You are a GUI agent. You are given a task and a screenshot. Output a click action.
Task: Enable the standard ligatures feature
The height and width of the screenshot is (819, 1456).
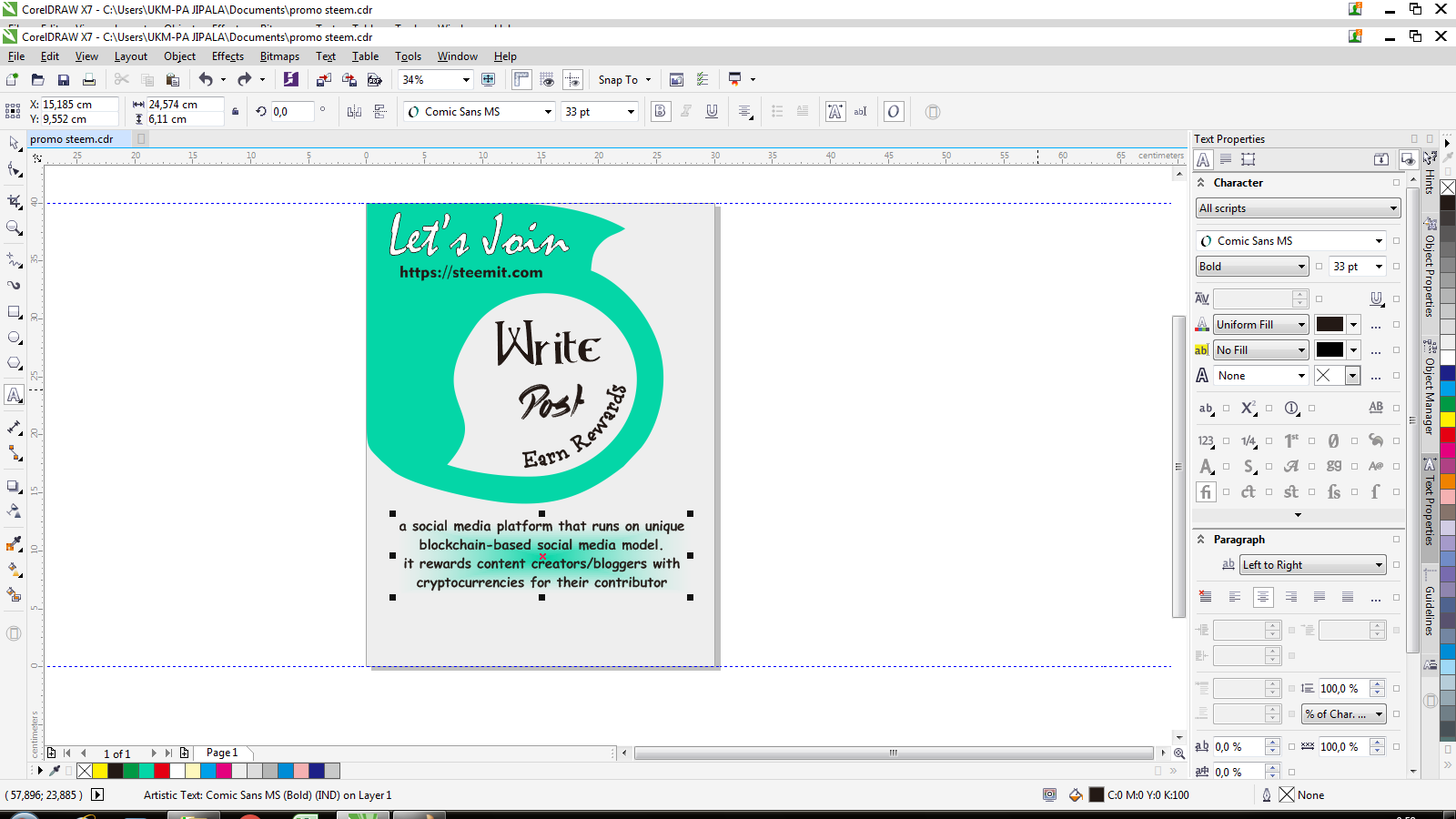(1206, 492)
